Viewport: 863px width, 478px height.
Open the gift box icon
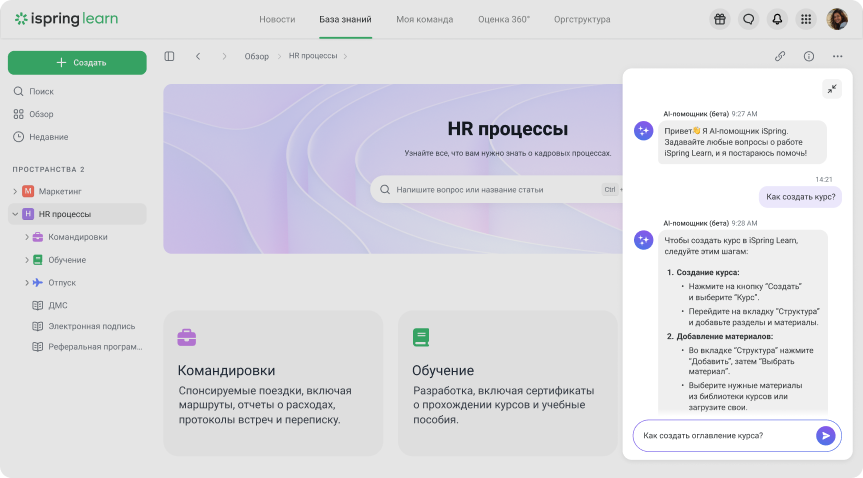coord(720,19)
